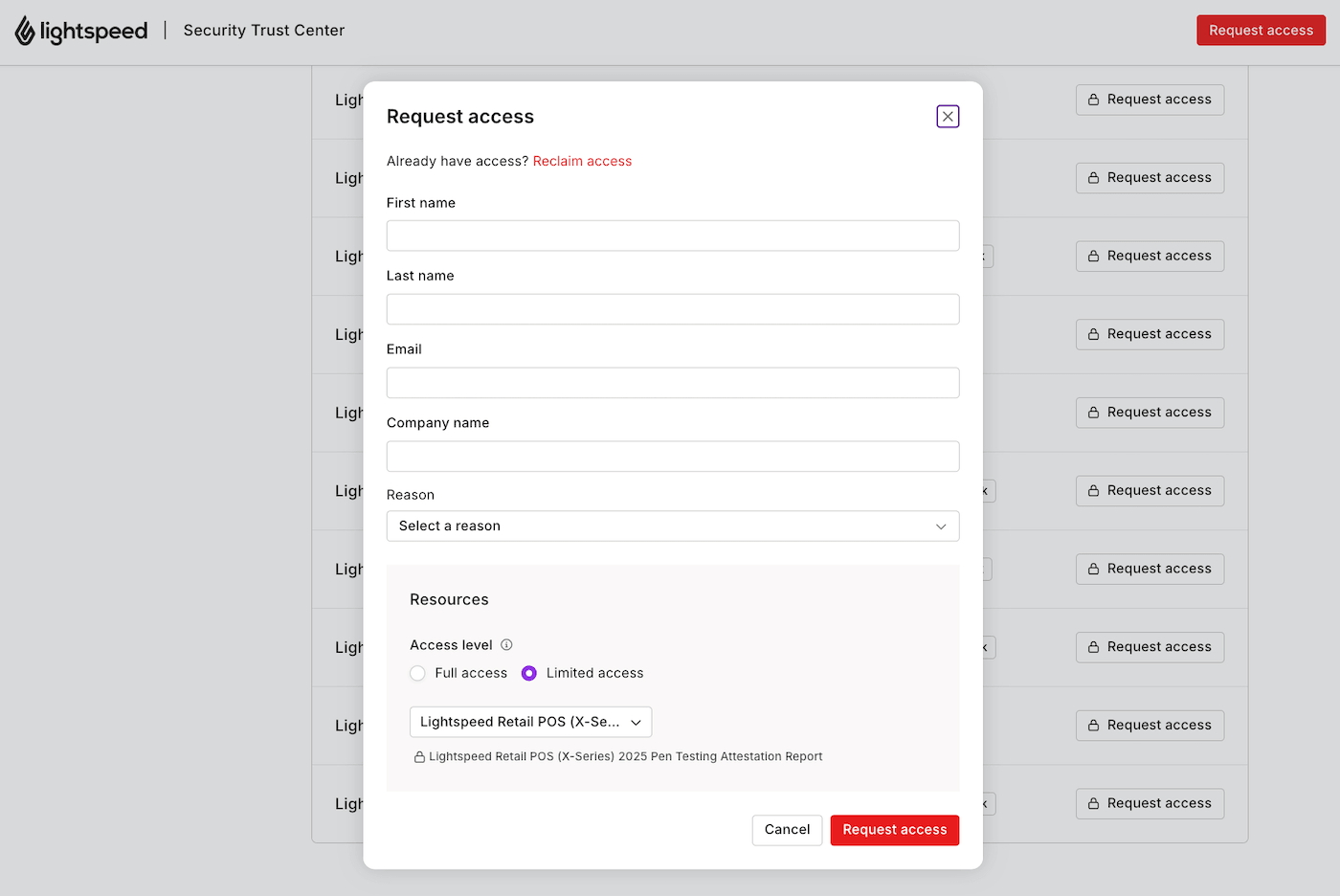Image resolution: width=1340 pixels, height=896 pixels.
Task: Close the Request access dialog
Action: tap(948, 117)
